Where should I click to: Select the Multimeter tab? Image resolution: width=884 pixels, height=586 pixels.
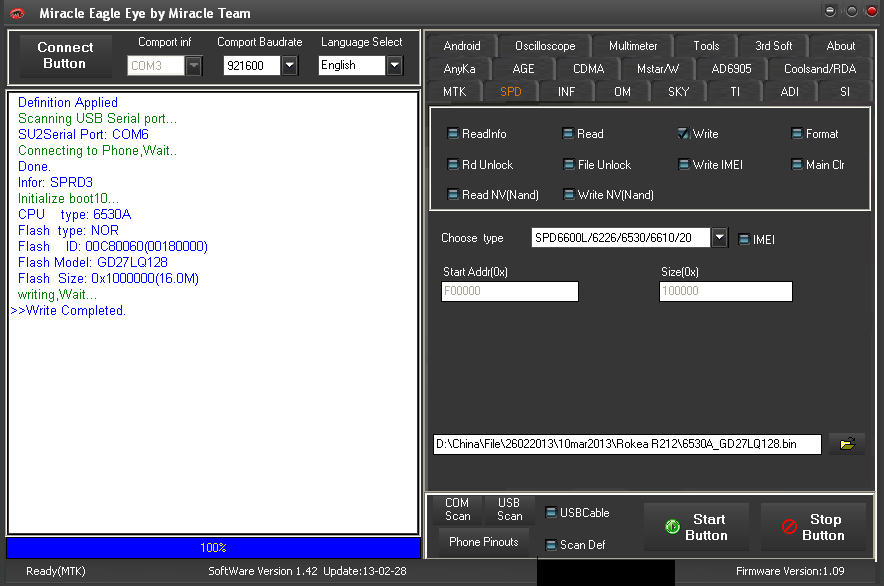(633, 46)
